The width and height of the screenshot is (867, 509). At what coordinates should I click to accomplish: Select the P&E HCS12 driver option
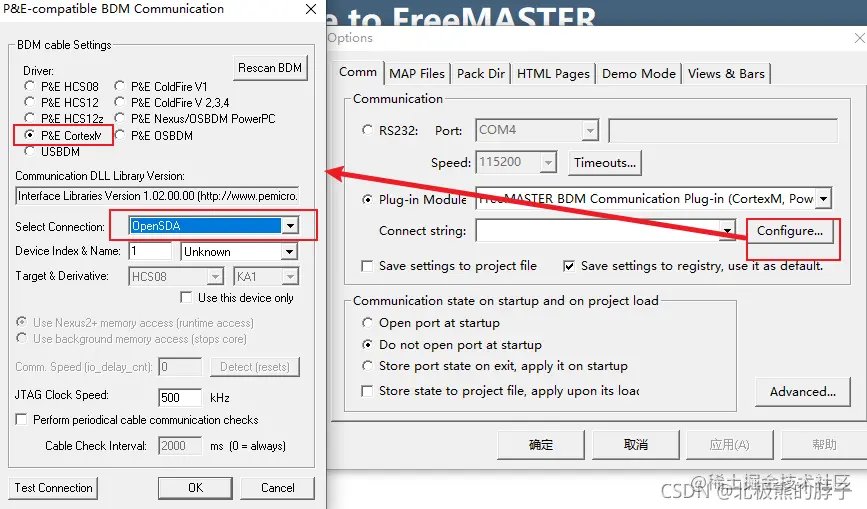click(29, 102)
